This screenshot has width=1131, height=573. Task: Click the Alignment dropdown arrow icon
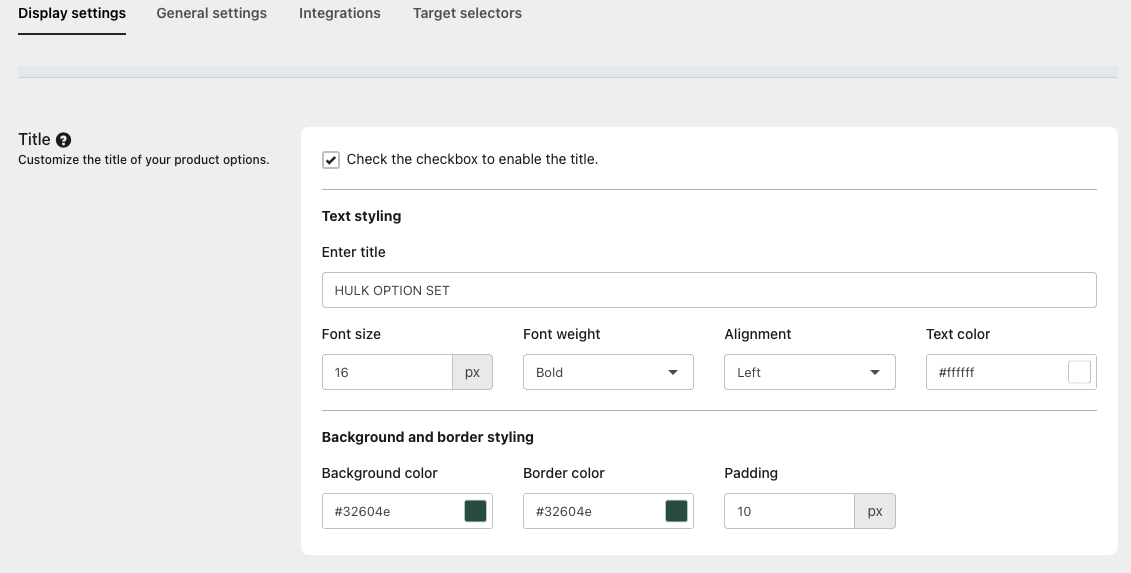(x=875, y=373)
